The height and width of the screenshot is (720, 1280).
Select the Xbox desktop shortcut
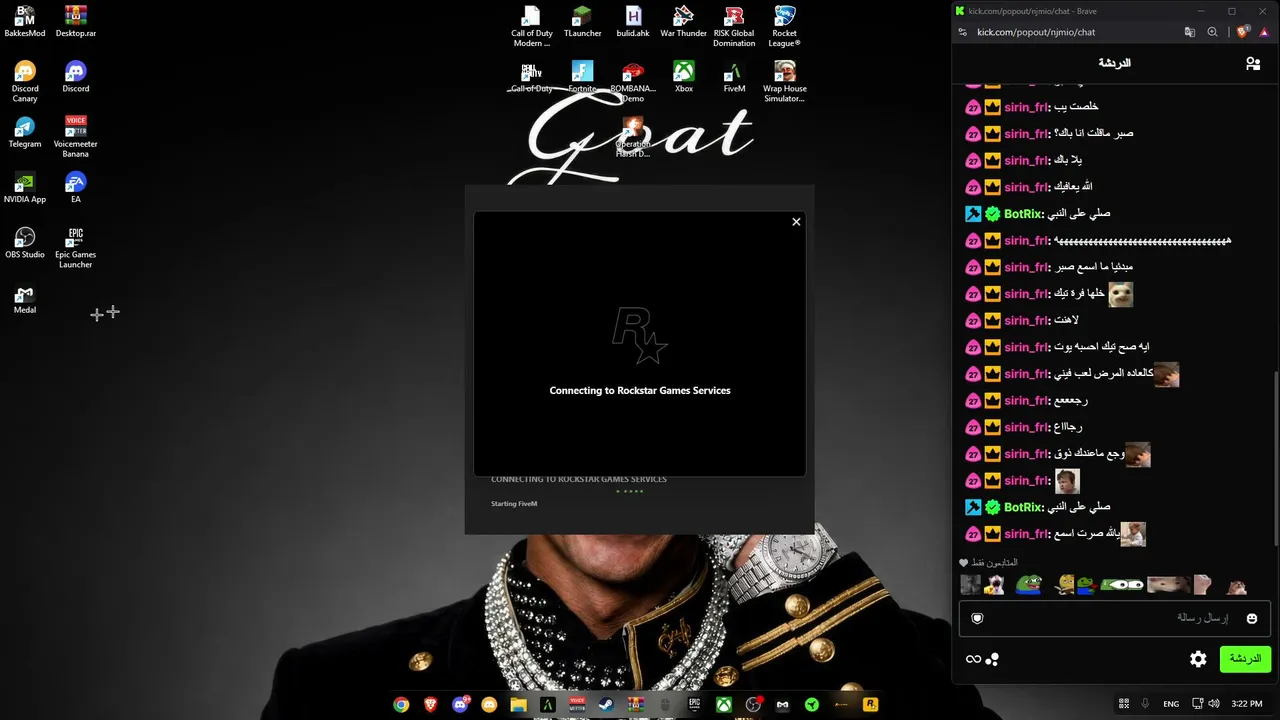pos(684,77)
